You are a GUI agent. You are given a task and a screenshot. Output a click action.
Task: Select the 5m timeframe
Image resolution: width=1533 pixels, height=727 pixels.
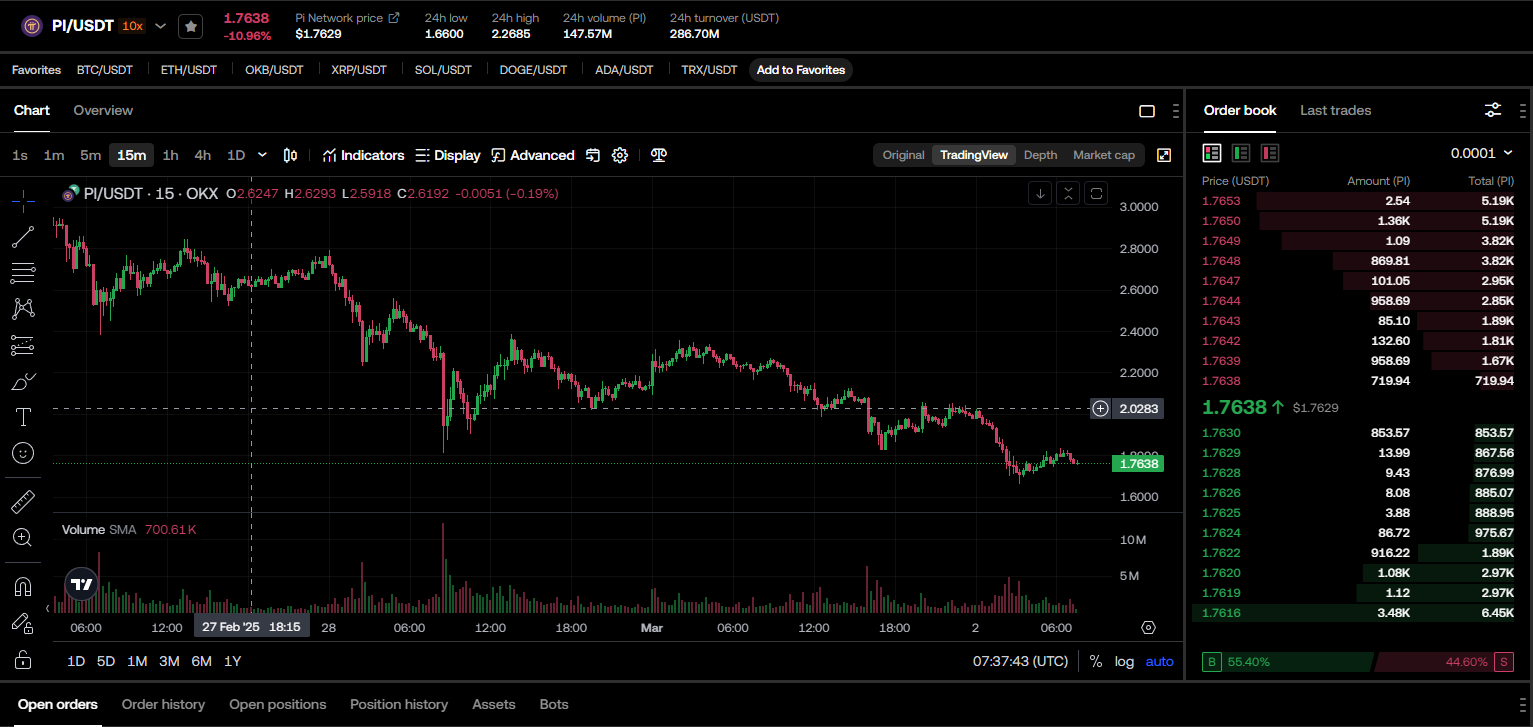(91, 155)
